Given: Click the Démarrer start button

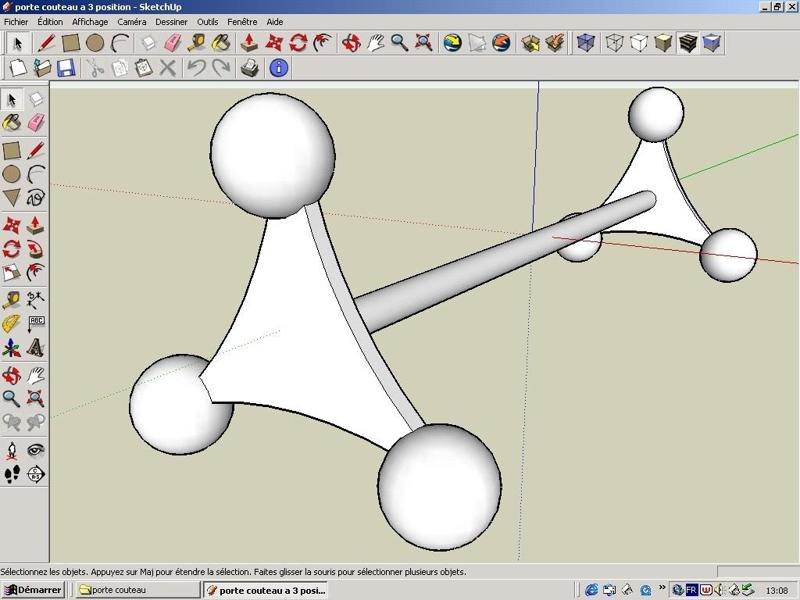Looking at the screenshot, I should (x=33, y=590).
